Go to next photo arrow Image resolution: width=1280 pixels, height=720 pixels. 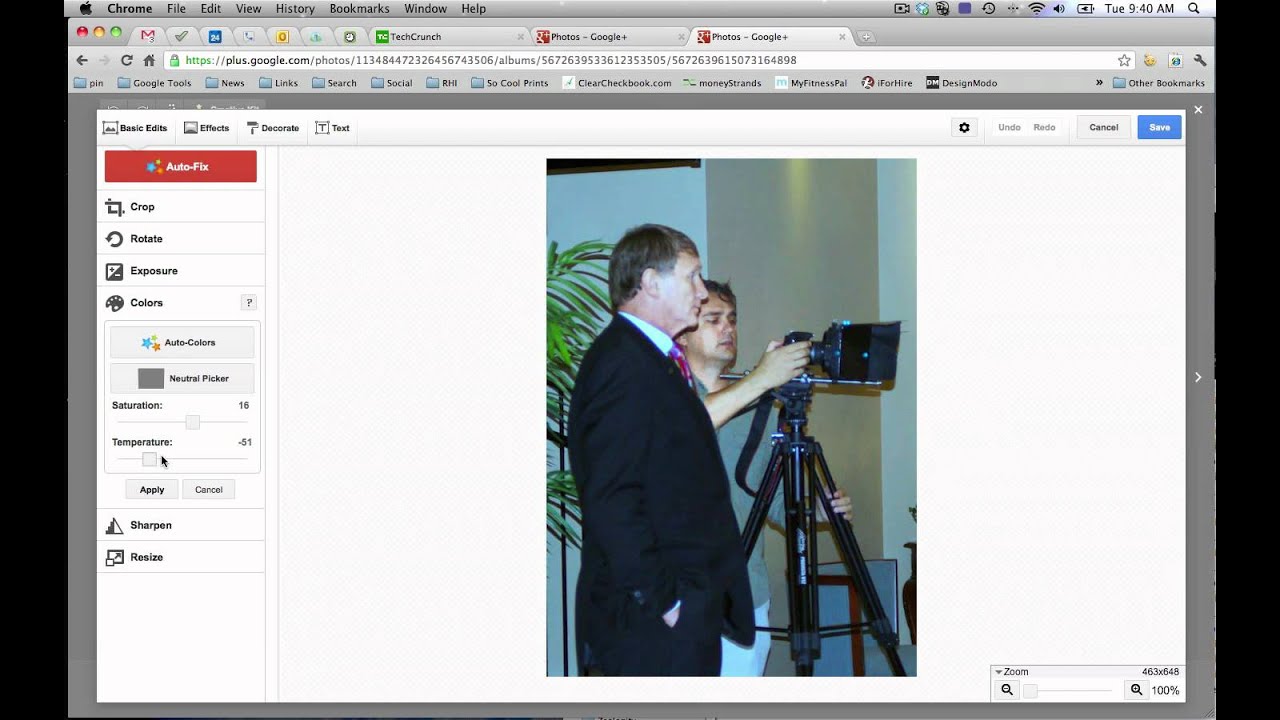tap(1198, 377)
